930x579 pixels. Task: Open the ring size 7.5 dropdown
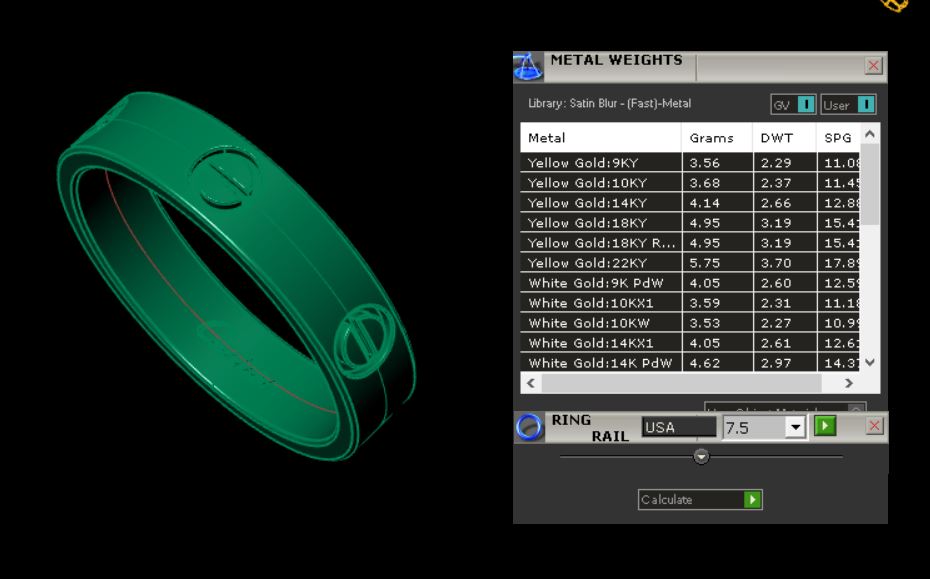point(795,427)
